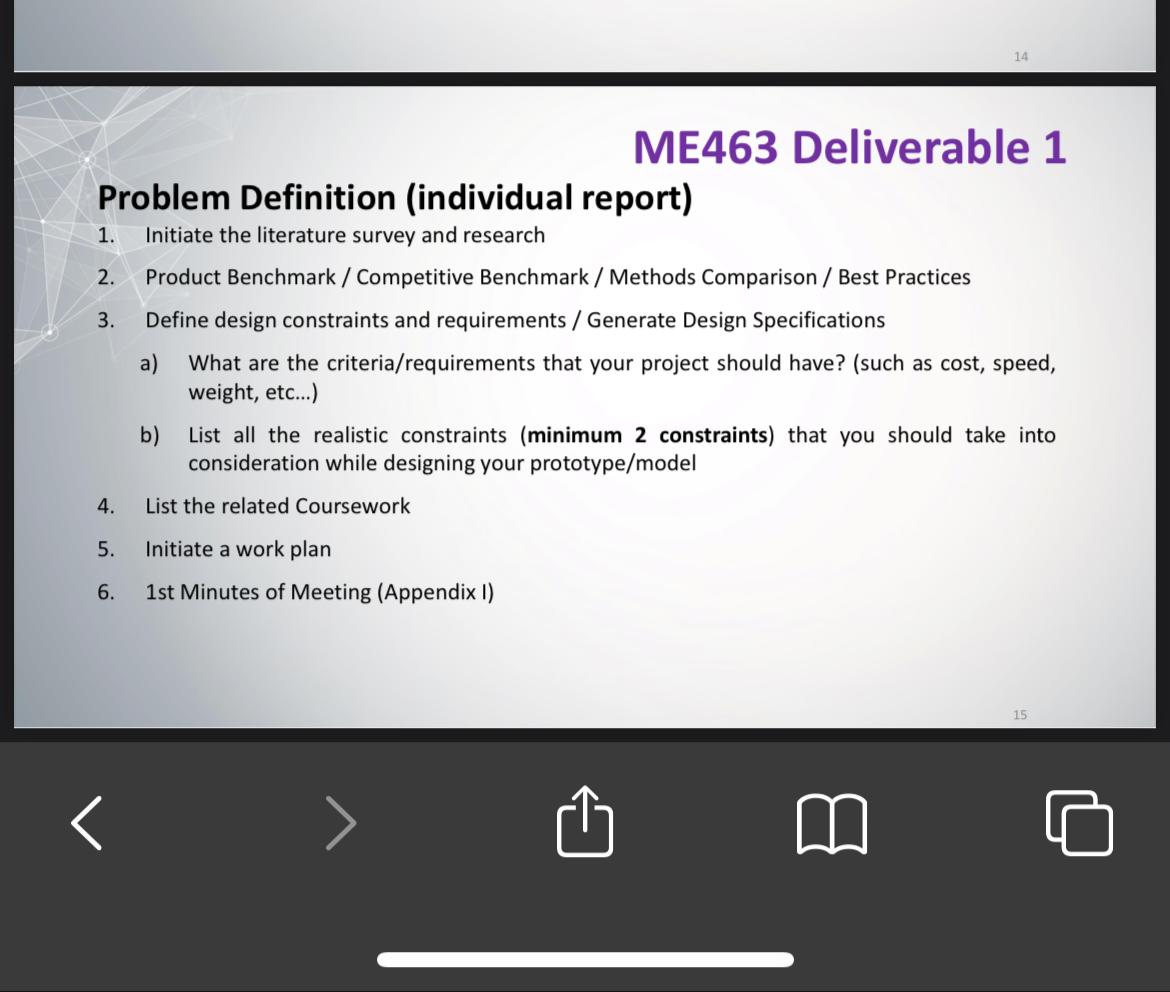The image size is (1170, 992).
Task: Tap the grayed-out forward arrow
Action: [x=341, y=822]
